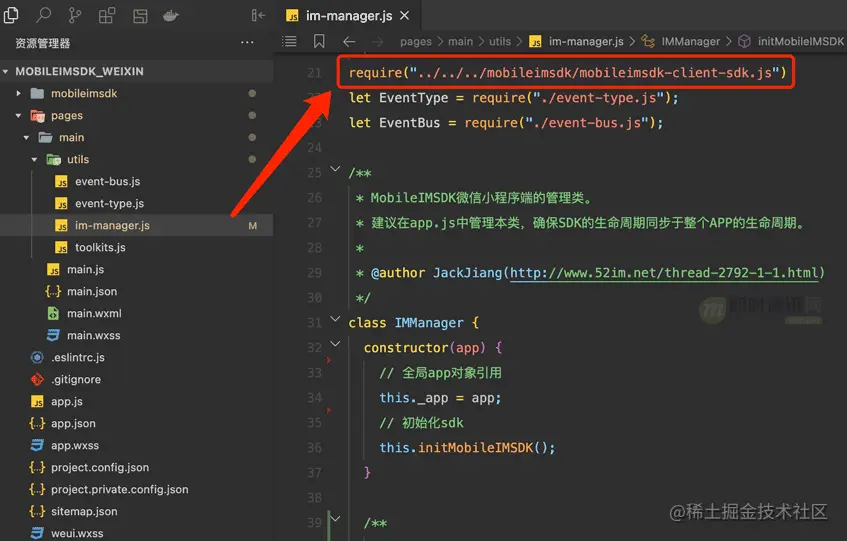
Task: Go back with the left arrow icon
Action: click(349, 42)
